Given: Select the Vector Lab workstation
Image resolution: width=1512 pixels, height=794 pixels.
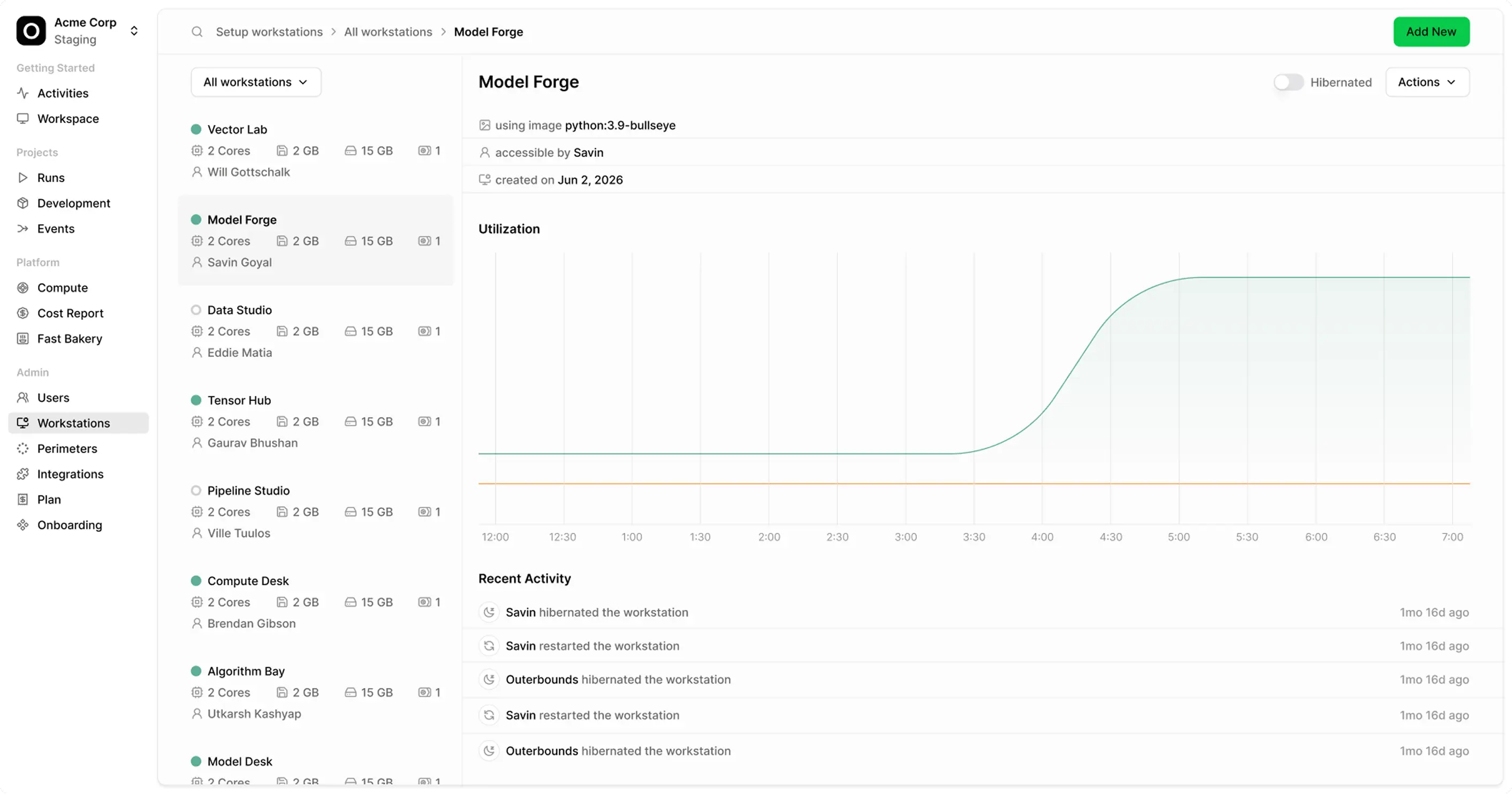Looking at the screenshot, I should pyautogui.click(x=316, y=151).
